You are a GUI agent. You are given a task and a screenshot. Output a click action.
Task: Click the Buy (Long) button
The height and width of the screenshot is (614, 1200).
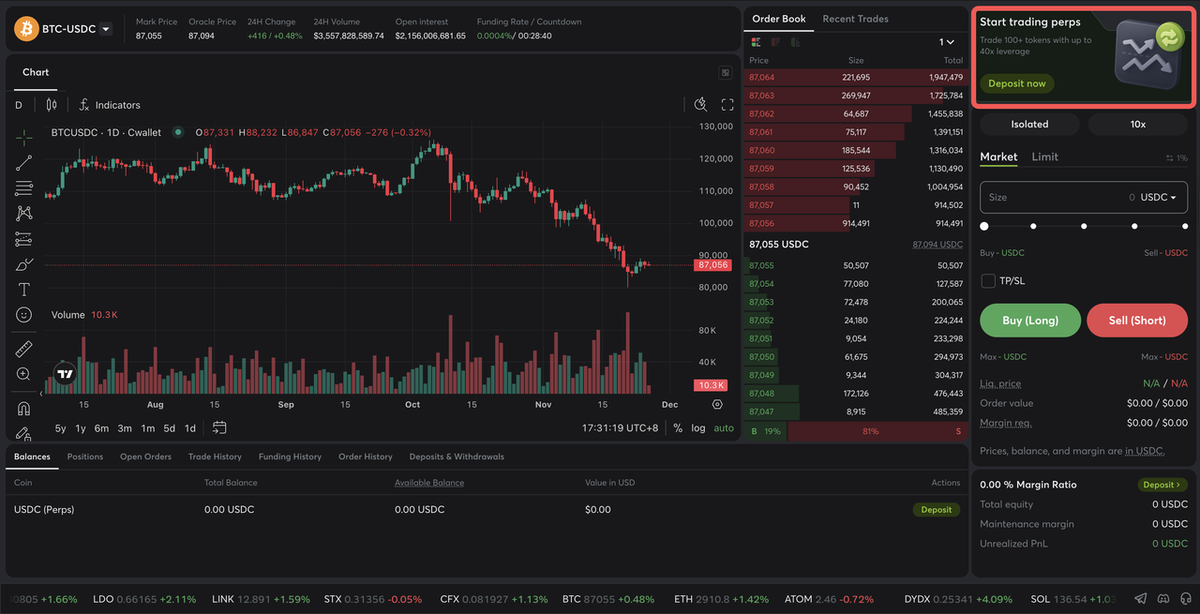pos(1031,320)
